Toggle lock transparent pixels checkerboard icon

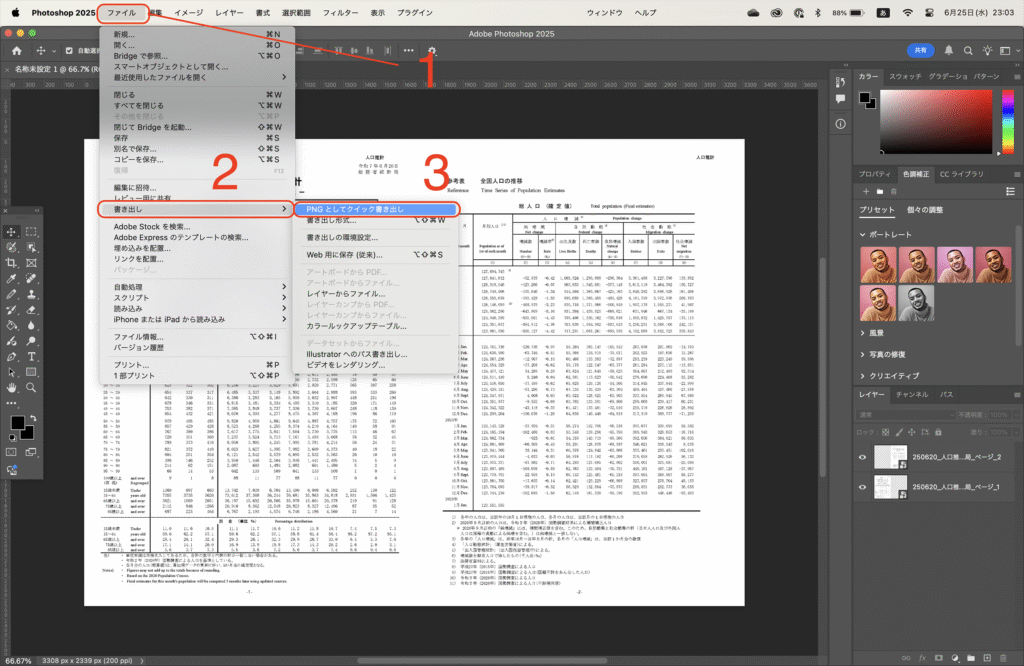pyautogui.click(x=886, y=432)
